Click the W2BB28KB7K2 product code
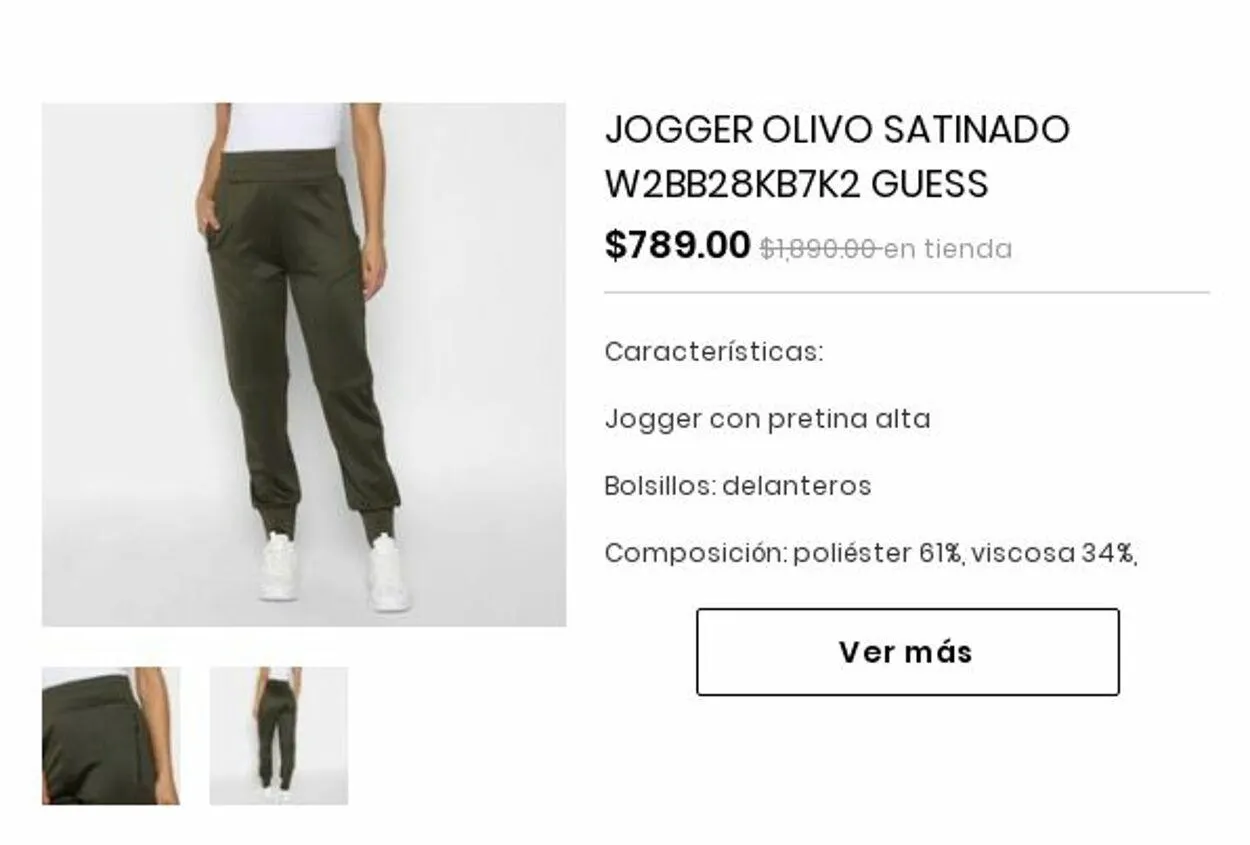The height and width of the screenshot is (845, 1250). tap(733, 184)
